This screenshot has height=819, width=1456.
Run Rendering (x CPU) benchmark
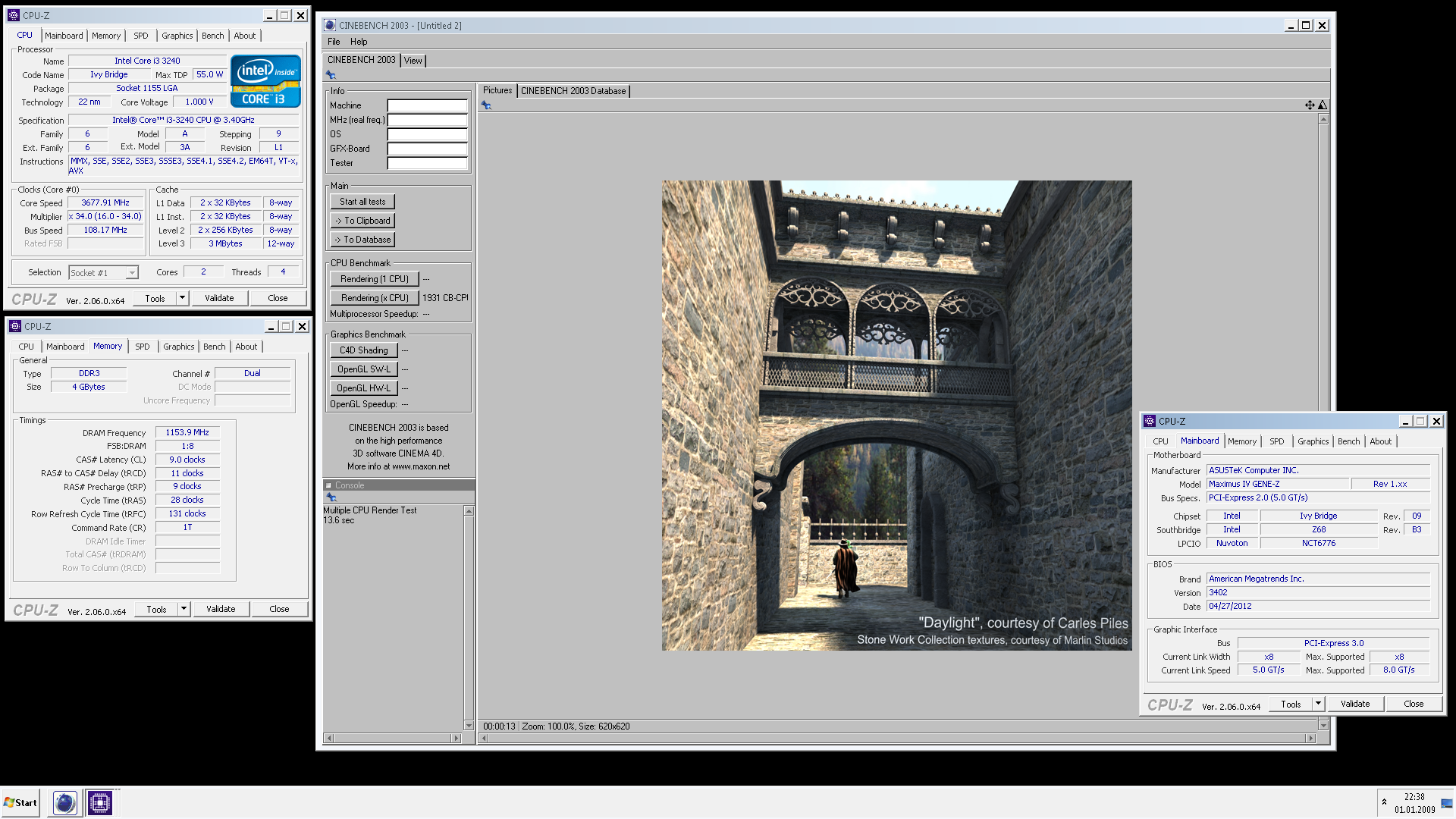click(x=375, y=298)
